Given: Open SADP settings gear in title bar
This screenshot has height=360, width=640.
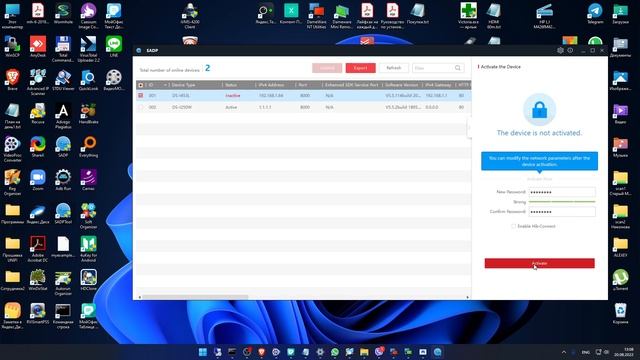Looking at the screenshot, I should [x=560, y=50].
